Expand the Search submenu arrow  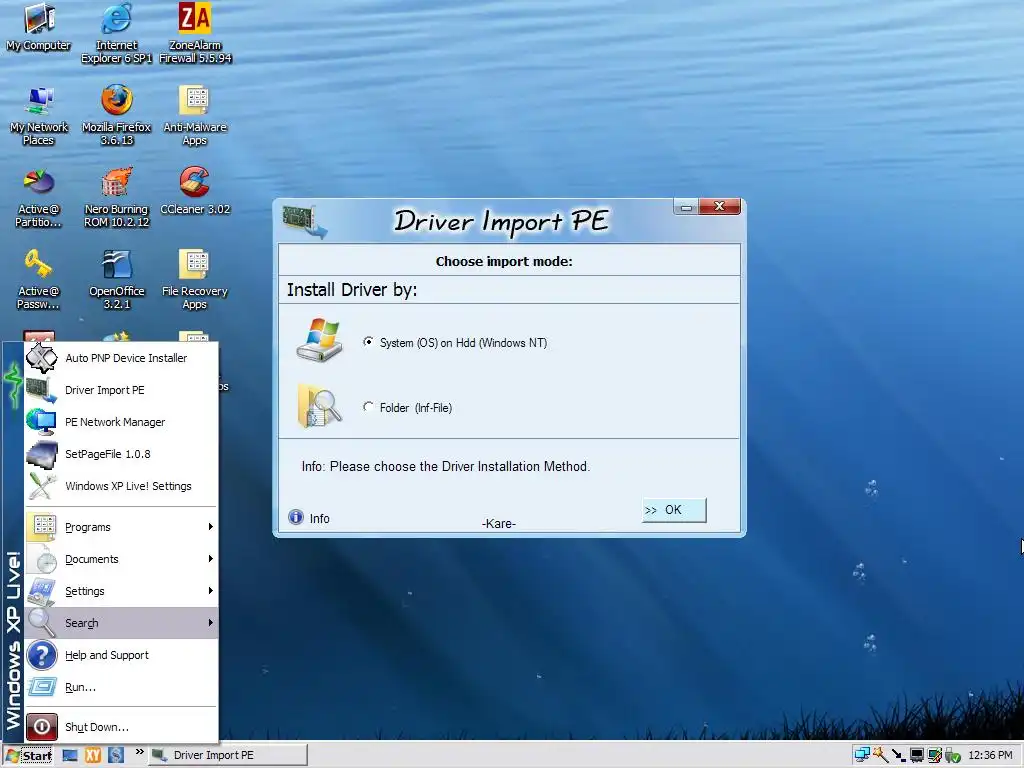[210, 622]
